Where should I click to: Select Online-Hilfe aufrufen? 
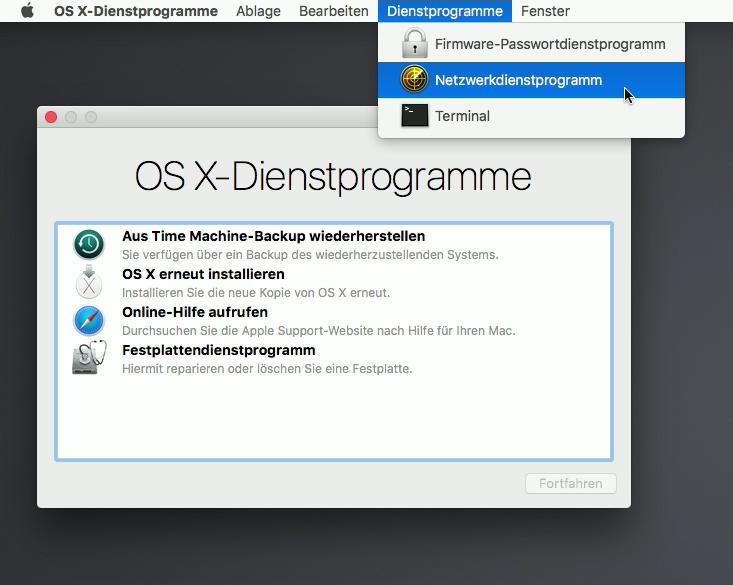tap(334, 321)
